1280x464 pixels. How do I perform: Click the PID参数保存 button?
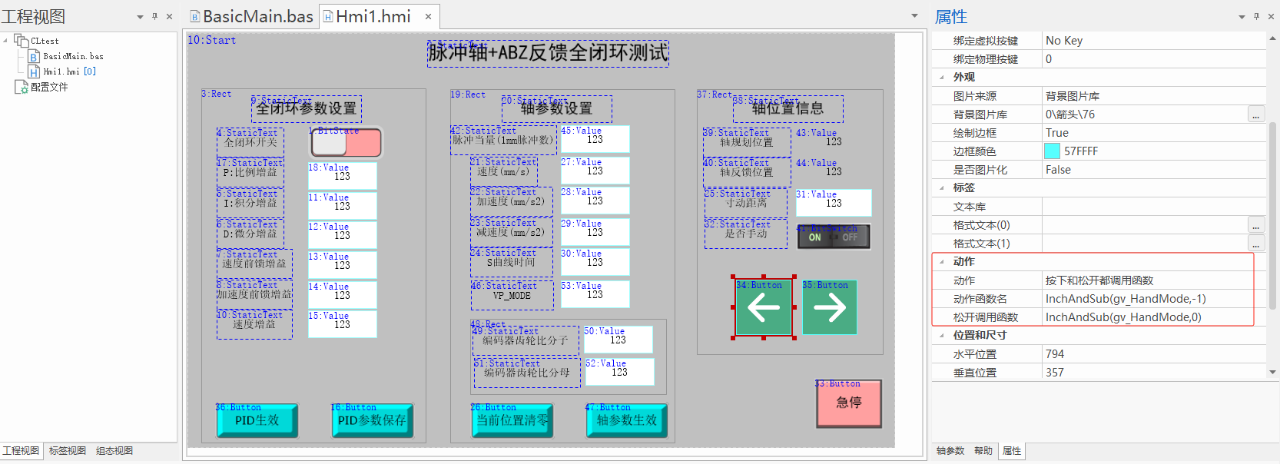click(371, 420)
